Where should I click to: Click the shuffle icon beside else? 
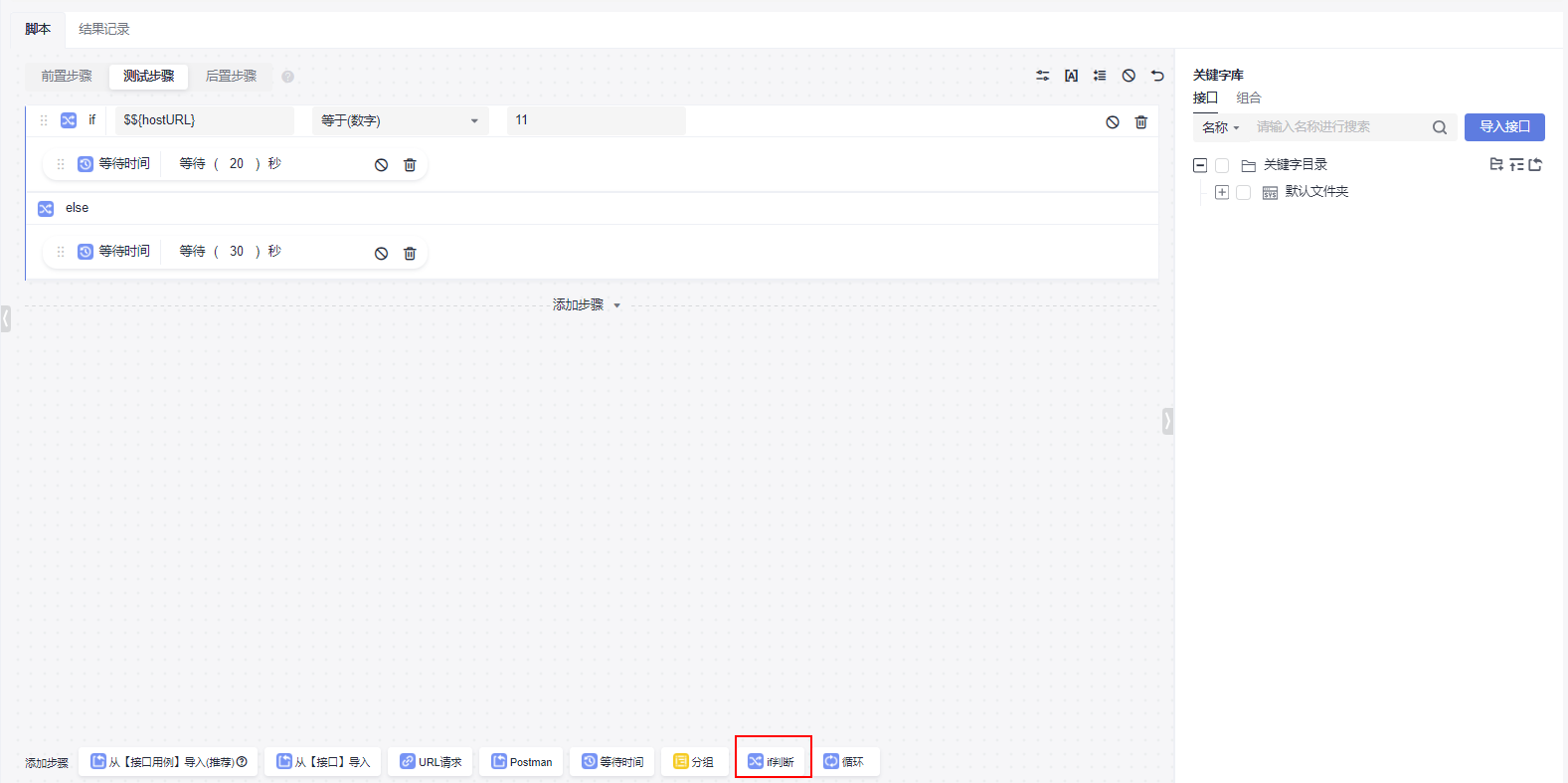(x=46, y=209)
